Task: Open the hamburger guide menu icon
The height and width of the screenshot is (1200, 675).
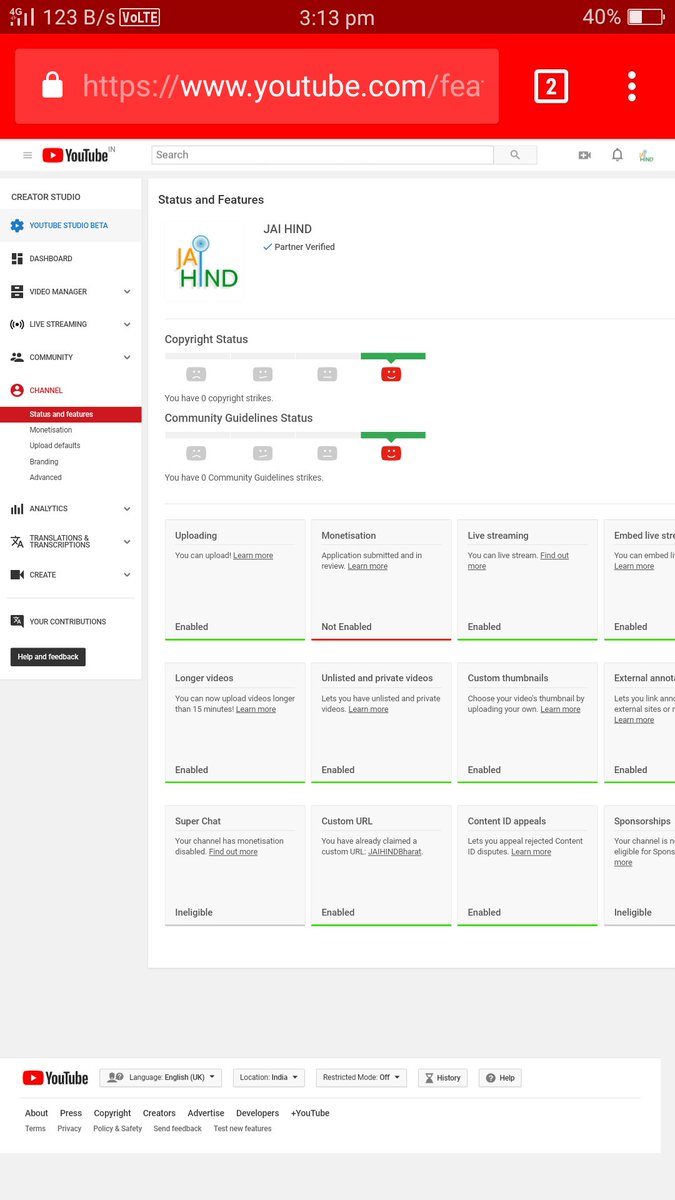Action: coord(27,155)
